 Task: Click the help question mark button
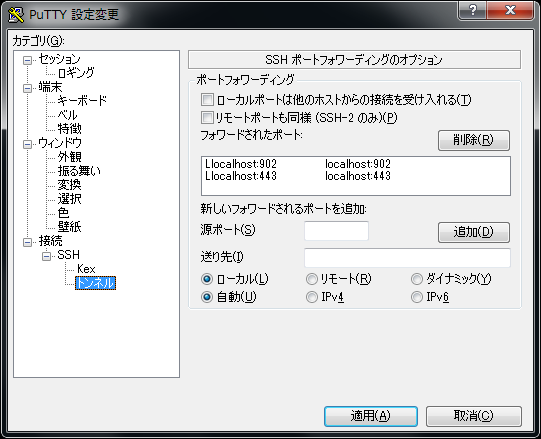click(x=472, y=10)
